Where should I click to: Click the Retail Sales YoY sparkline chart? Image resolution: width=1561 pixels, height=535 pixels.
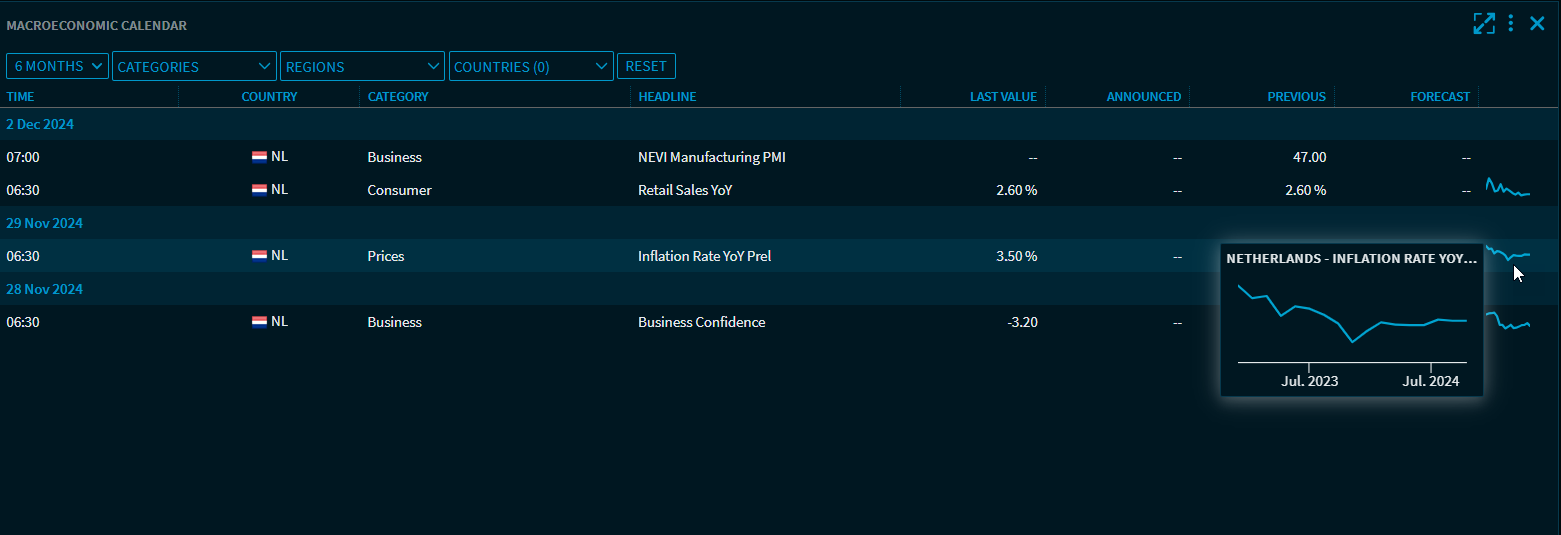[1508, 188]
